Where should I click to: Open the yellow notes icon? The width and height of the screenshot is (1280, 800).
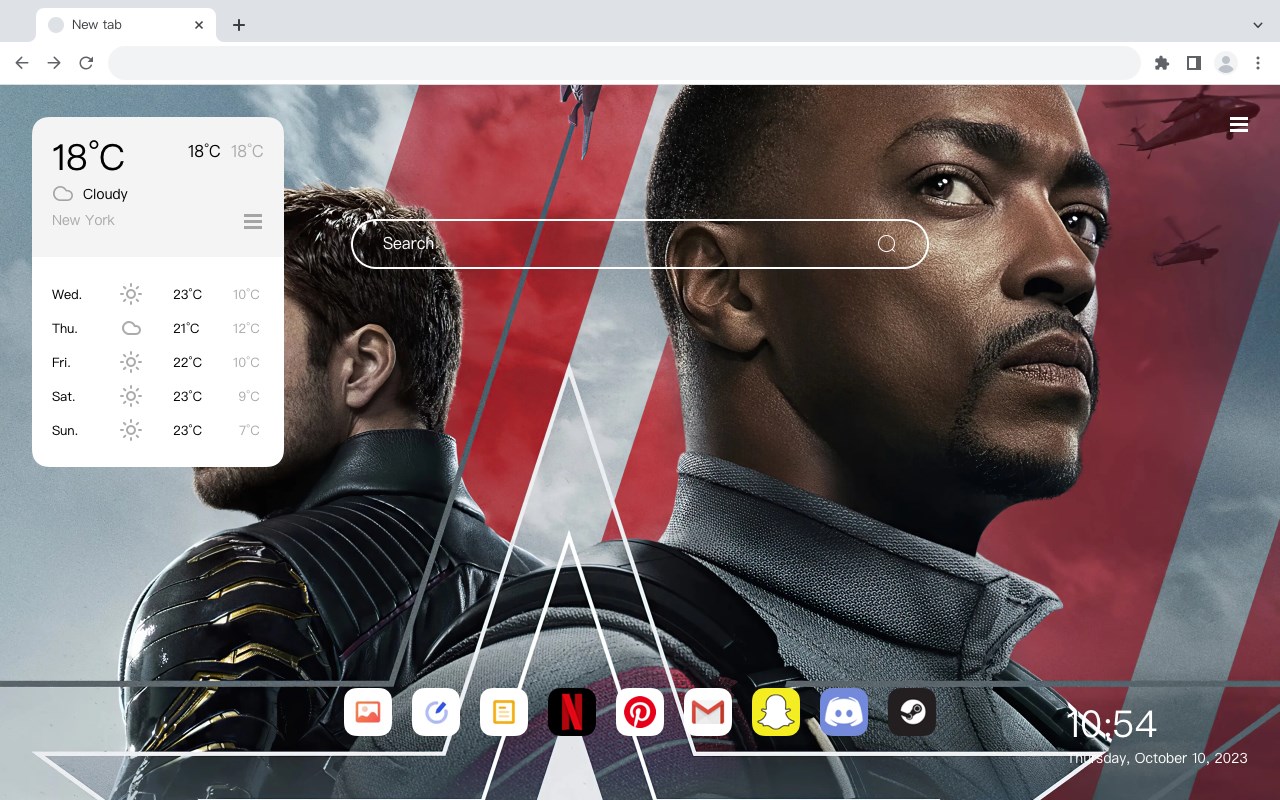click(504, 712)
